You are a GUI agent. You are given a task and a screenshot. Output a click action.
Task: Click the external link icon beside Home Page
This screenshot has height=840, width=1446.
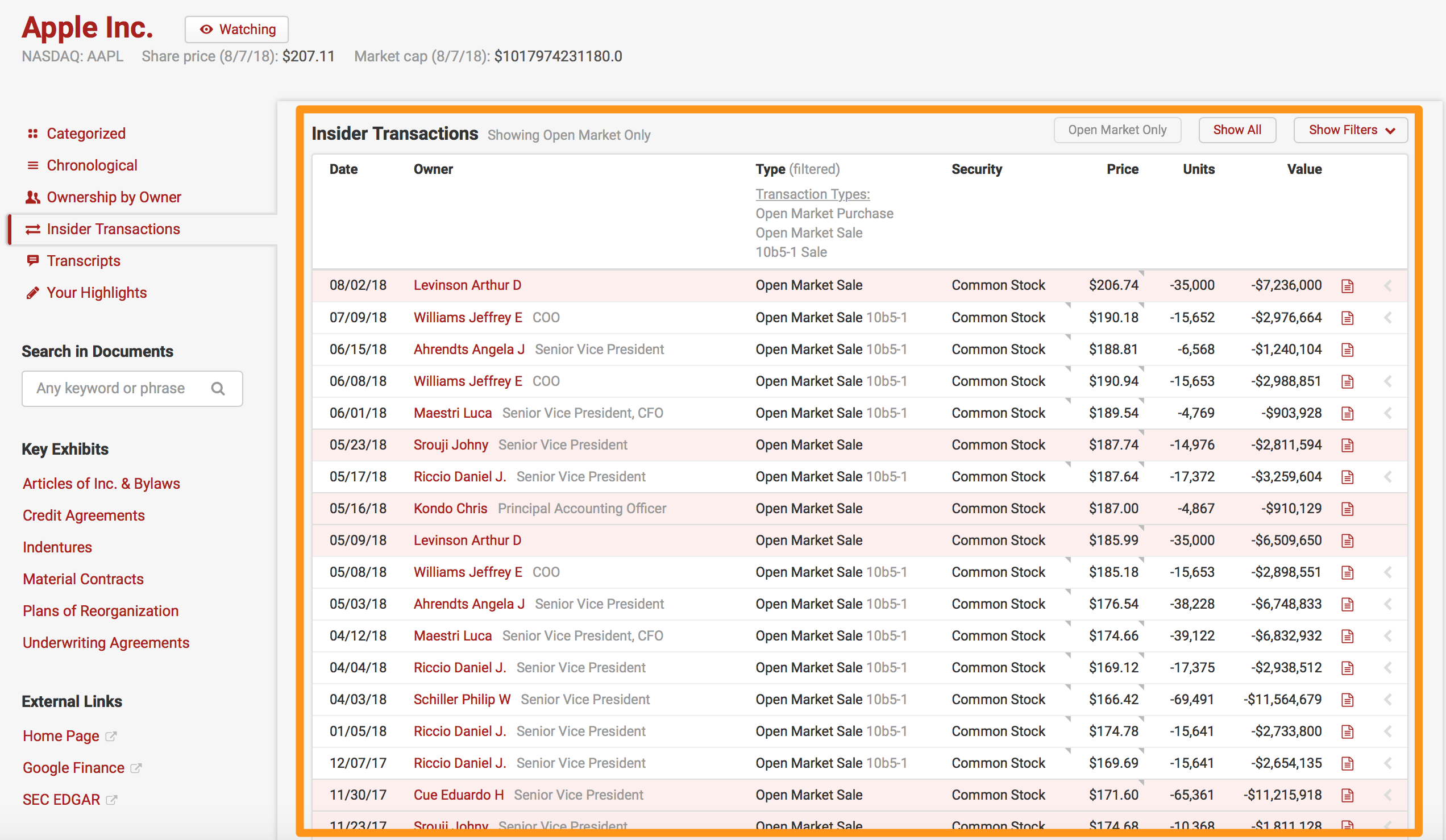[111, 735]
